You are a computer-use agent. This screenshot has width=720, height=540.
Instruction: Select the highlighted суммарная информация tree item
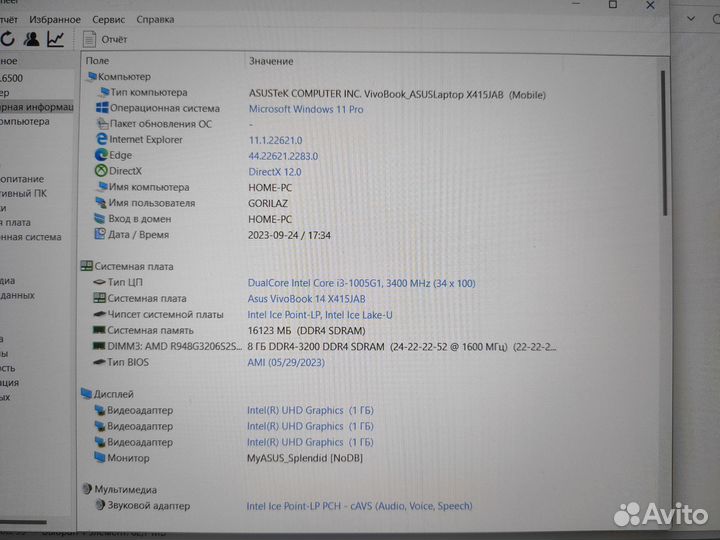pyautogui.click(x=36, y=107)
